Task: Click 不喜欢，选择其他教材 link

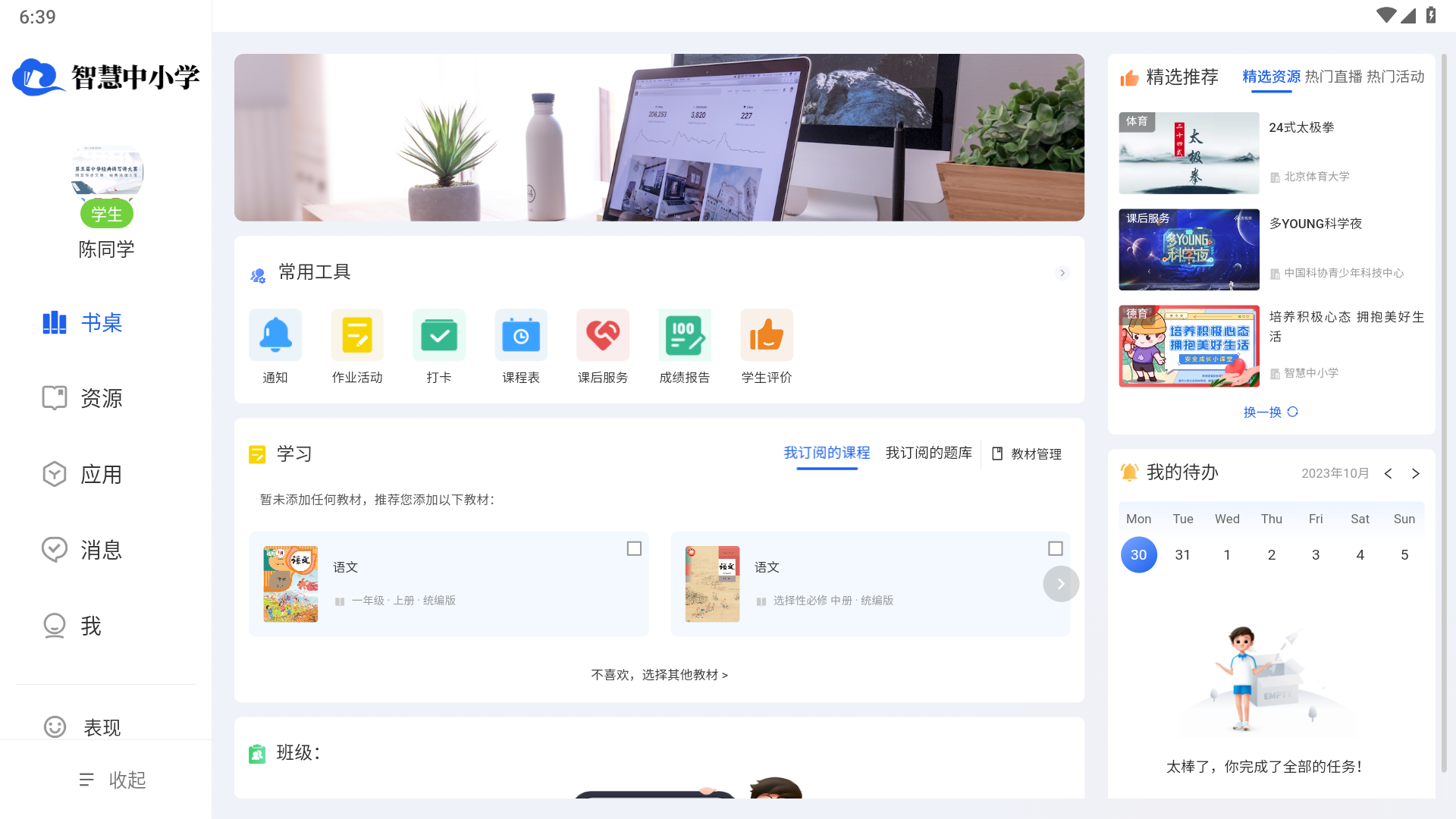Action: click(658, 675)
